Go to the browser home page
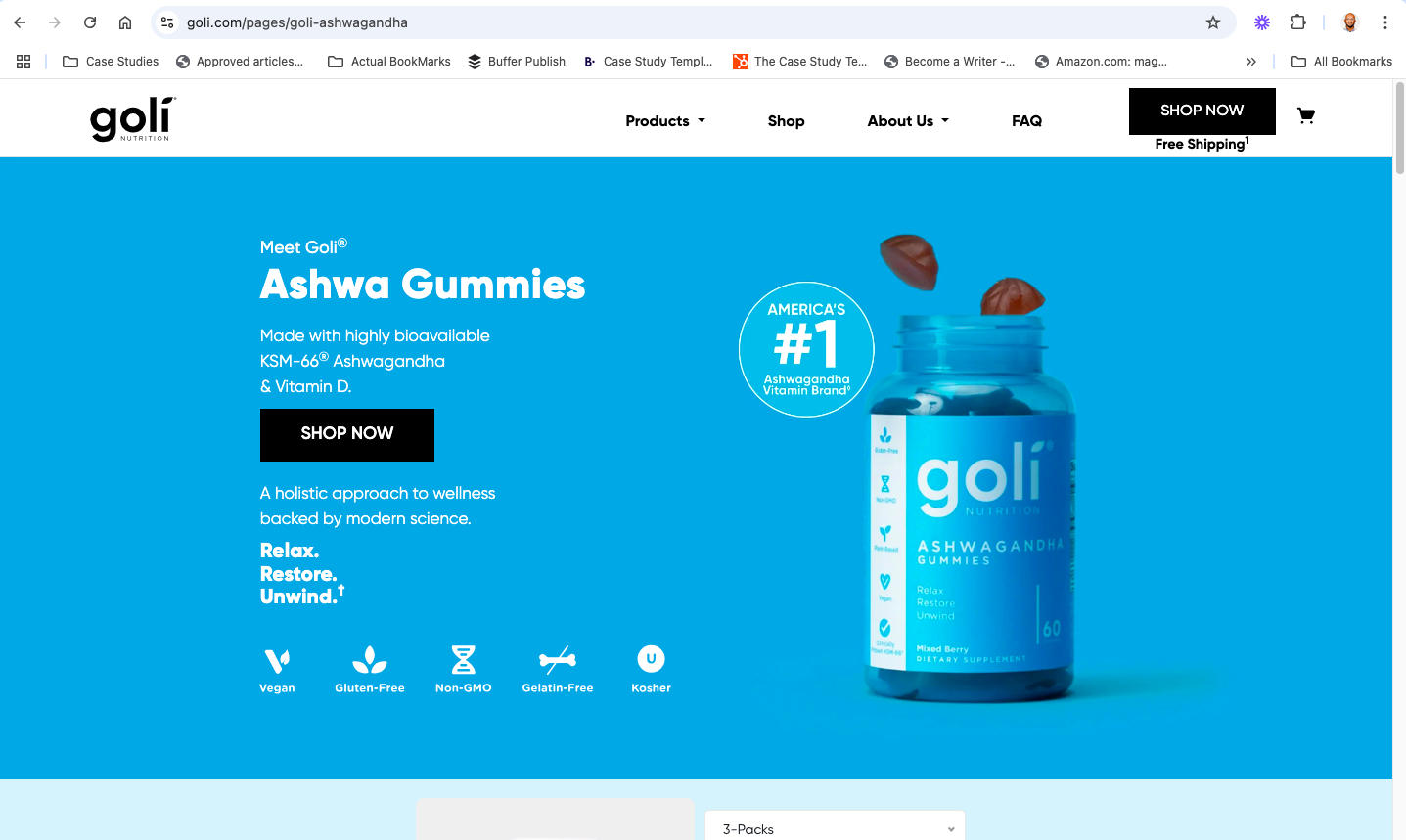Image resolution: width=1406 pixels, height=840 pixels. (x=125, y=22)
